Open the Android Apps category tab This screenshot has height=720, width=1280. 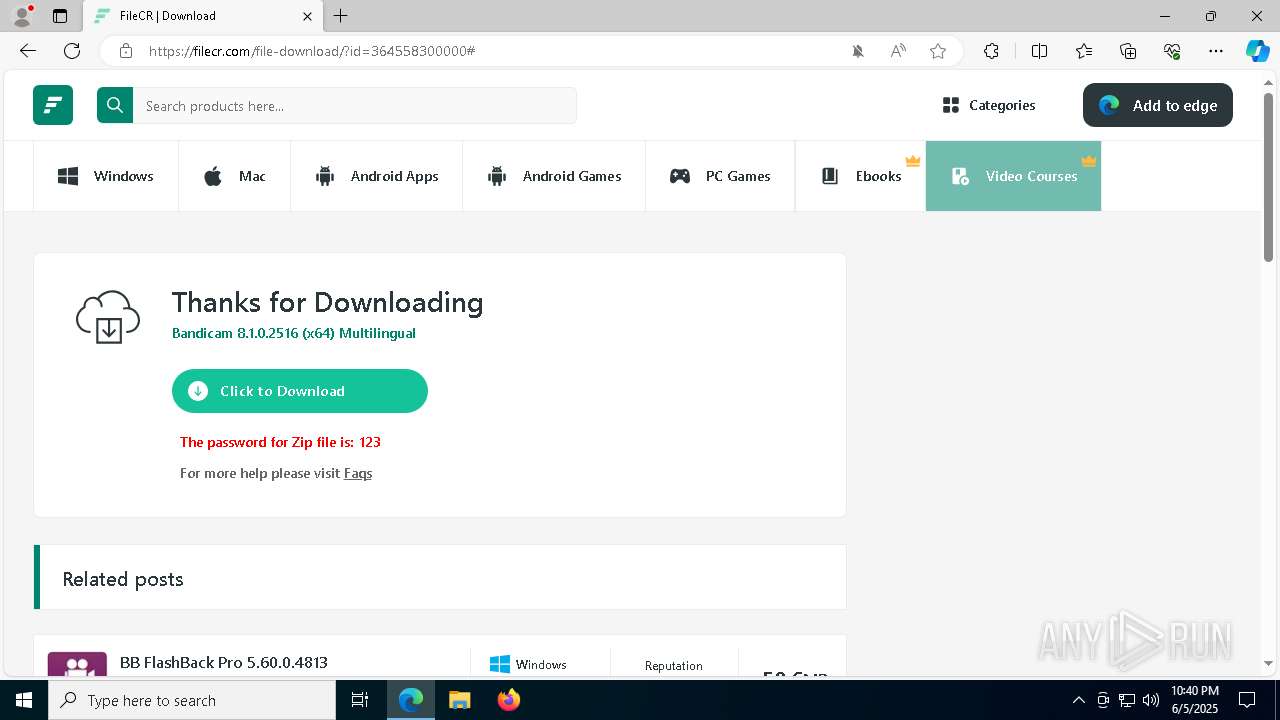pos(377,176)
